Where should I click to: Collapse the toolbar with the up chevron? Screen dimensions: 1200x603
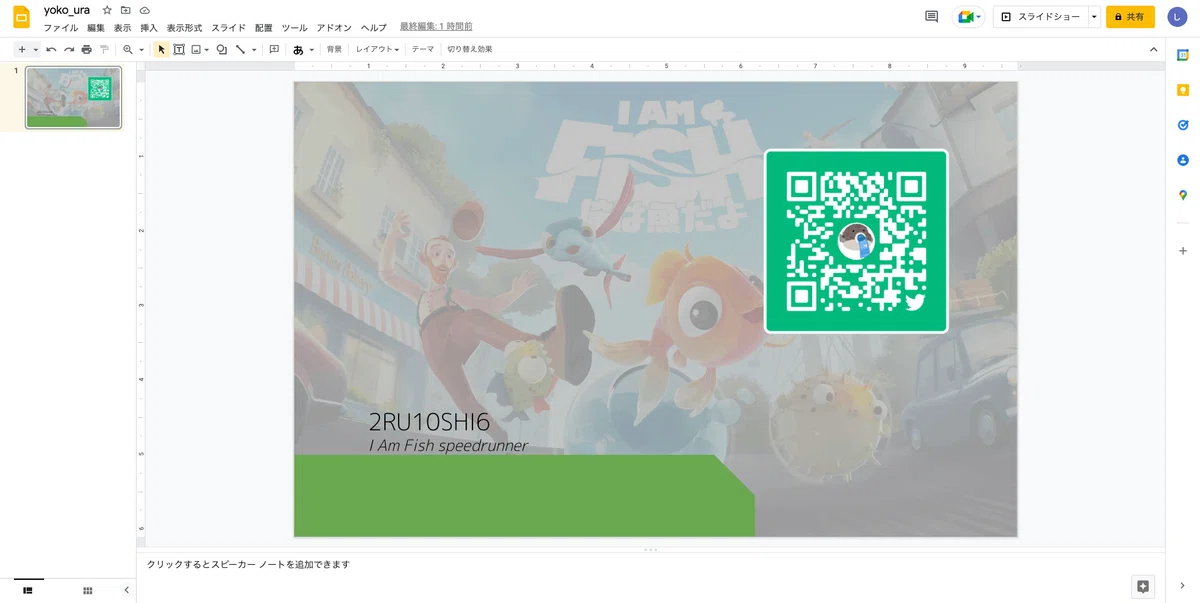(1153, 49)
